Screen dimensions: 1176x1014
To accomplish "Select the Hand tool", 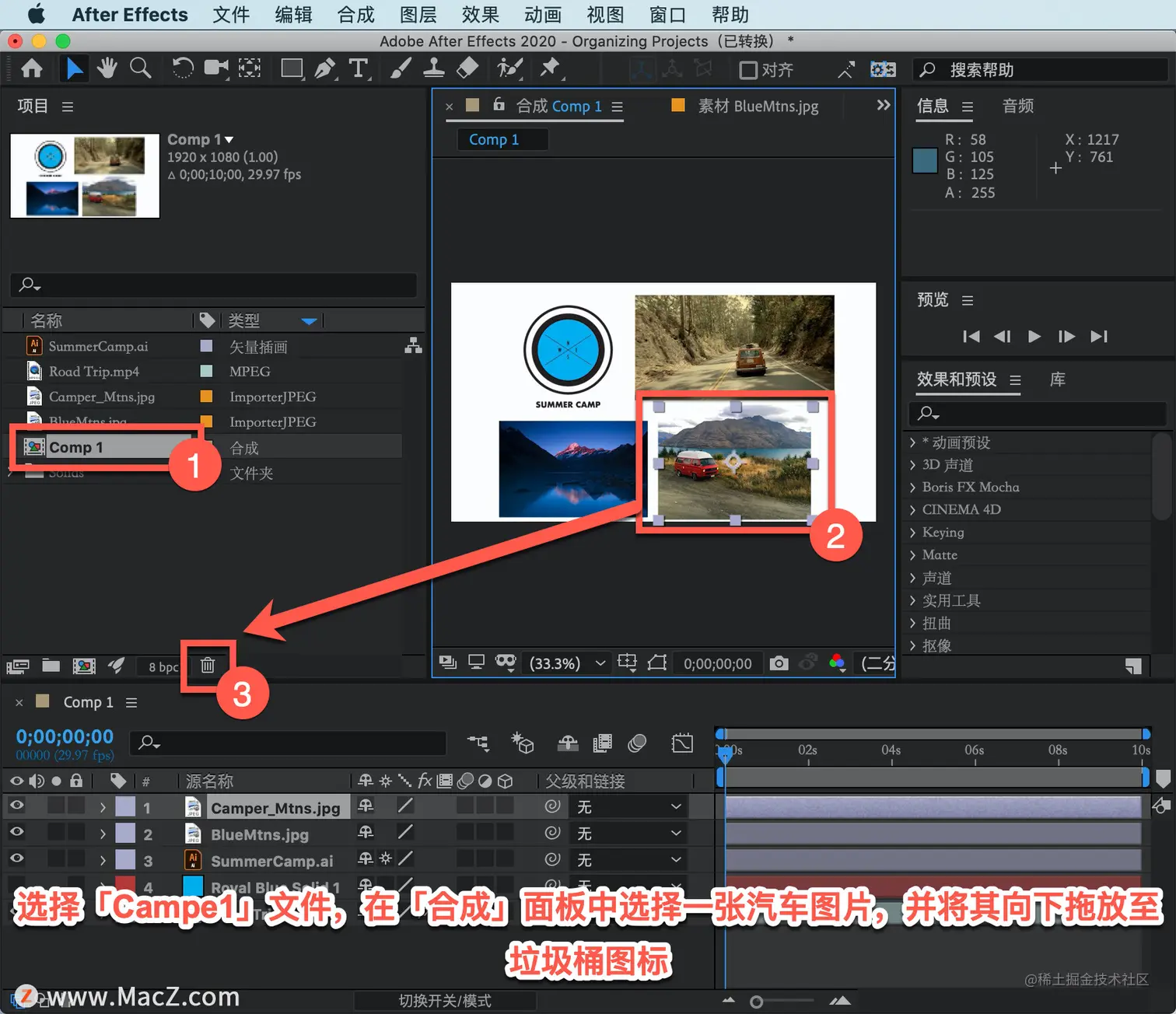I will tap(107, 68).
